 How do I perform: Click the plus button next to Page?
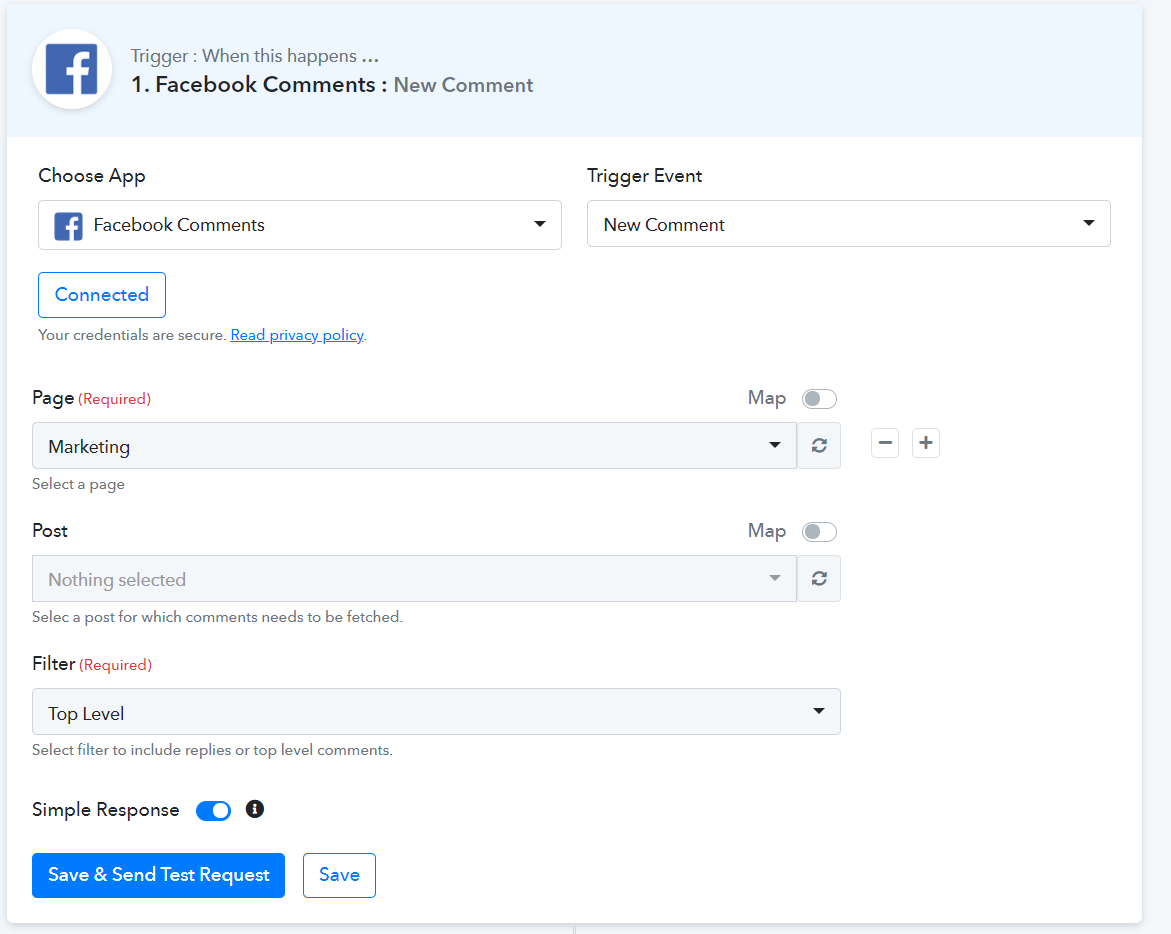[x=926, y=443]
